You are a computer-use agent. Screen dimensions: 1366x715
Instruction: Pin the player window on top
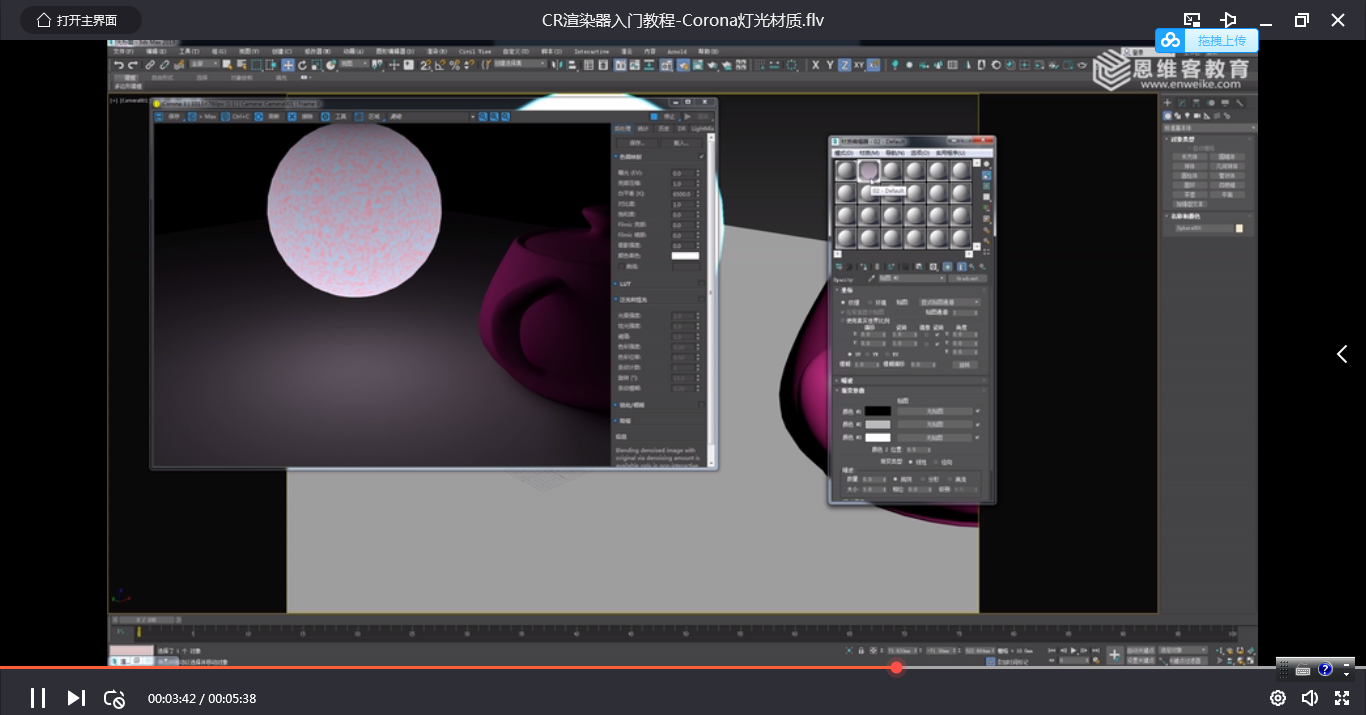1229,20
